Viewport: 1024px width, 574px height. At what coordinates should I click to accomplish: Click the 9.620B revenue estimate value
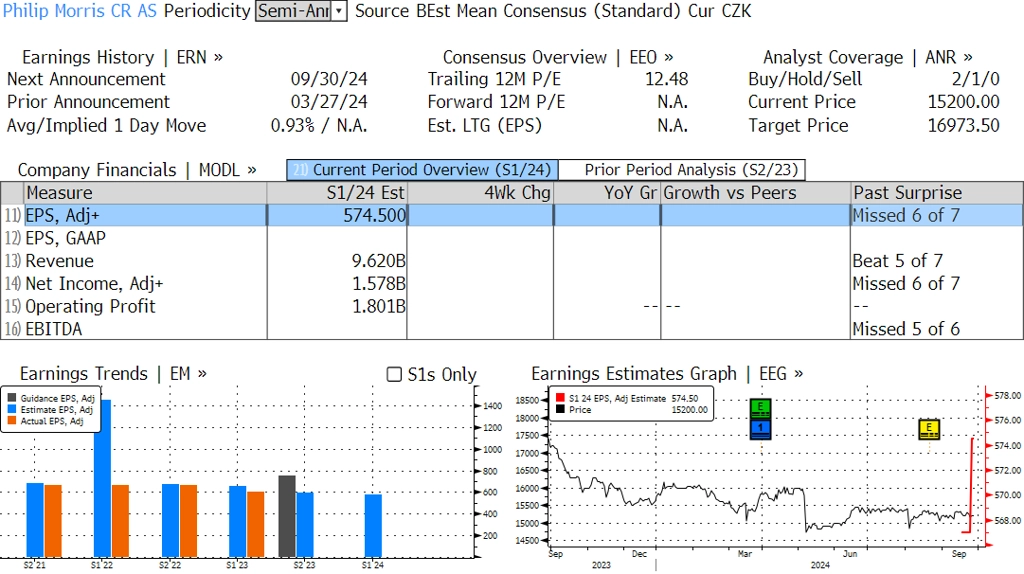tap(378, 261)
